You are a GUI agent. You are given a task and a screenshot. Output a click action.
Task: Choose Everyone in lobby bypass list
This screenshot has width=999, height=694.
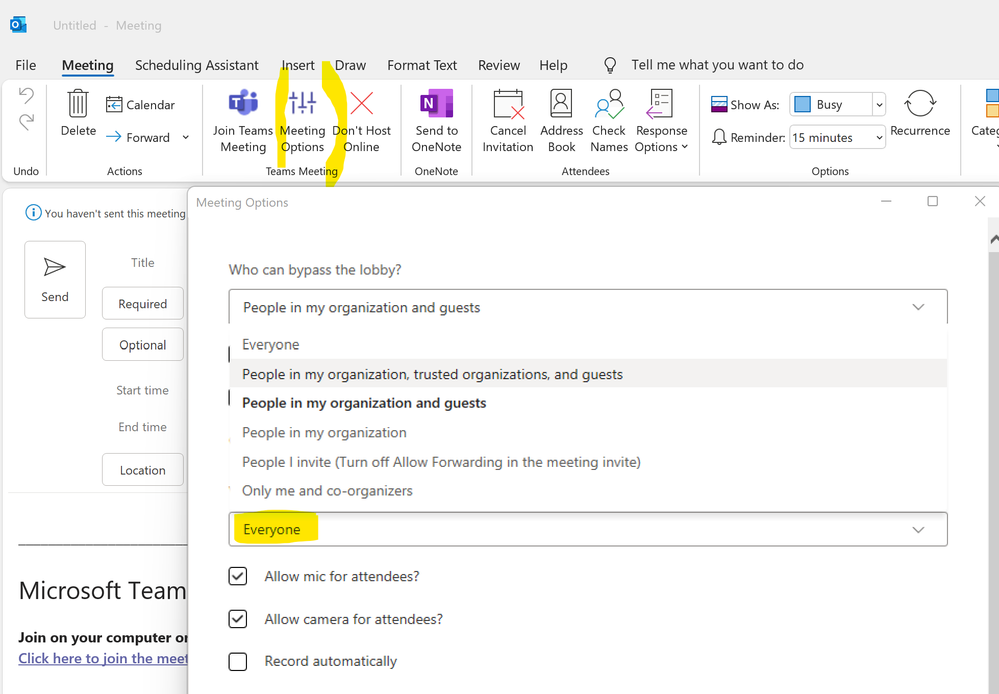[588, 345]
